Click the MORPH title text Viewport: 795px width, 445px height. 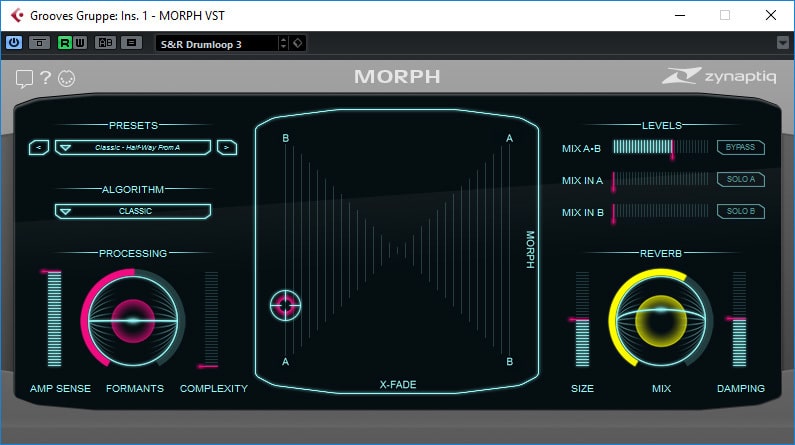(x=397, y=77)
